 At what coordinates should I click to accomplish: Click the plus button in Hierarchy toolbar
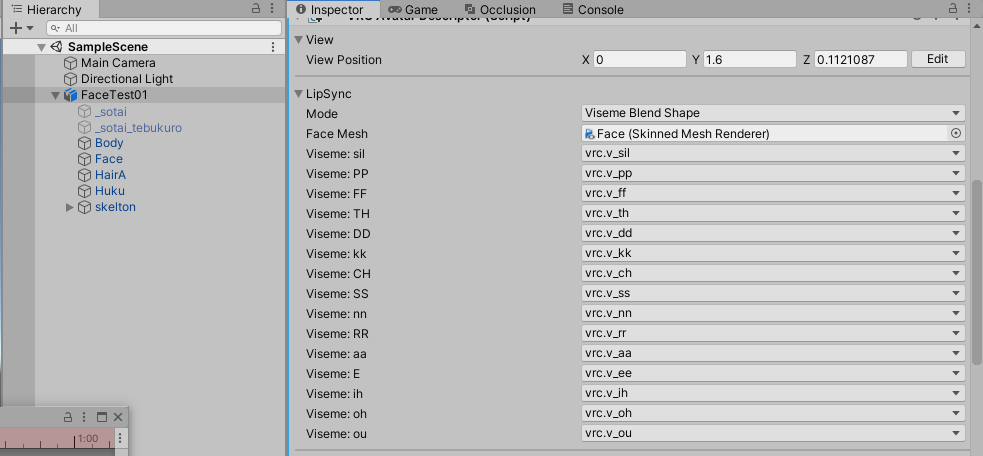pyautogui.click(x=16, y=28)
